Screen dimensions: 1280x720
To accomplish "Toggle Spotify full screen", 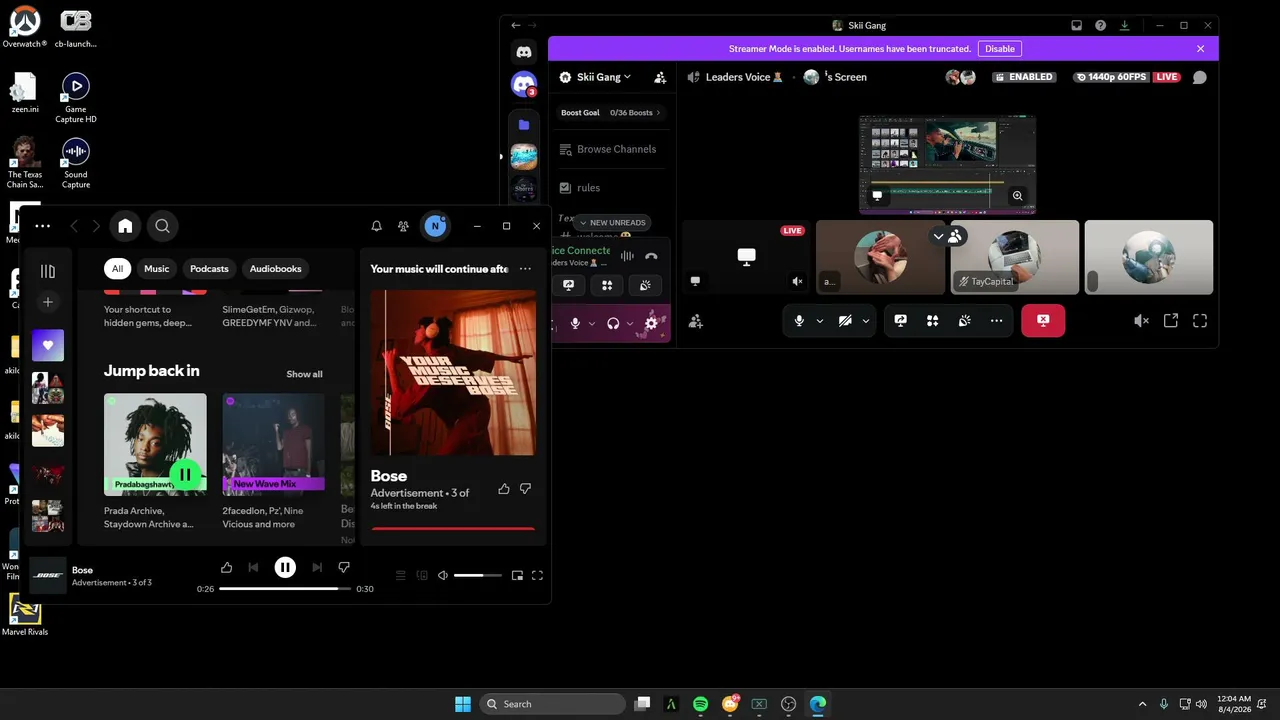I will 537,575.
